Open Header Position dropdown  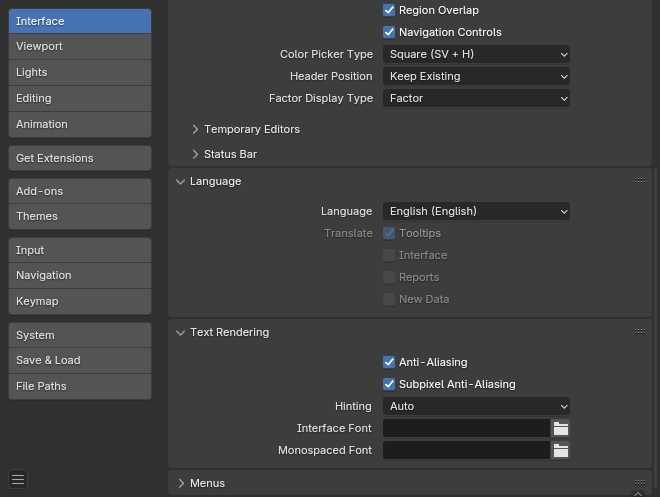[476, 76]
